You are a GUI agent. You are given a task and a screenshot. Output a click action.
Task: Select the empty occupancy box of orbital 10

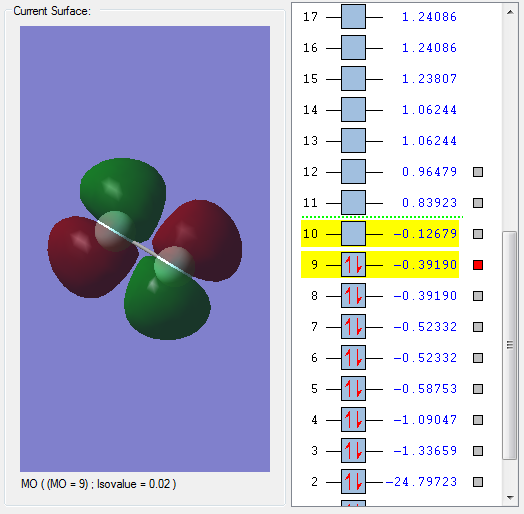coord(353,234)
